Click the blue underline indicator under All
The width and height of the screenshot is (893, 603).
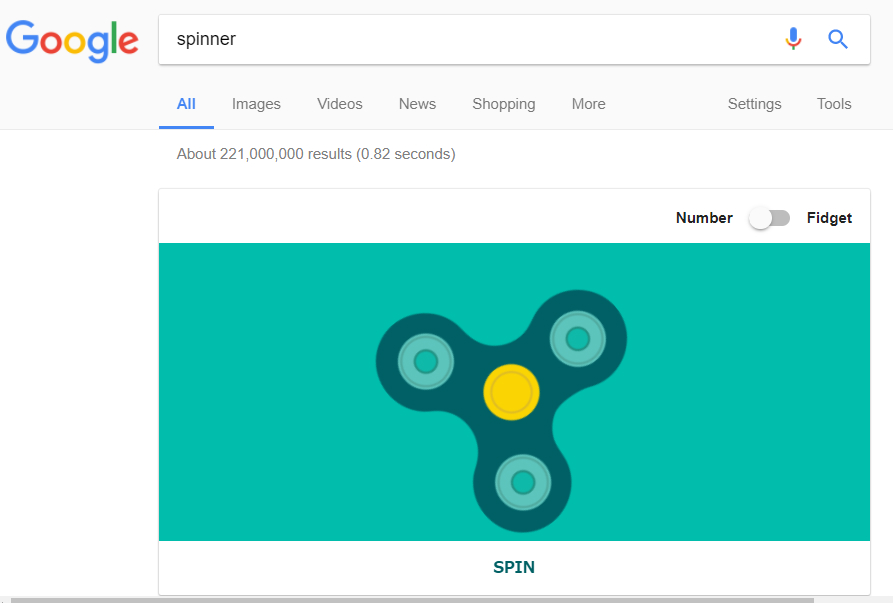coord(186,126)
